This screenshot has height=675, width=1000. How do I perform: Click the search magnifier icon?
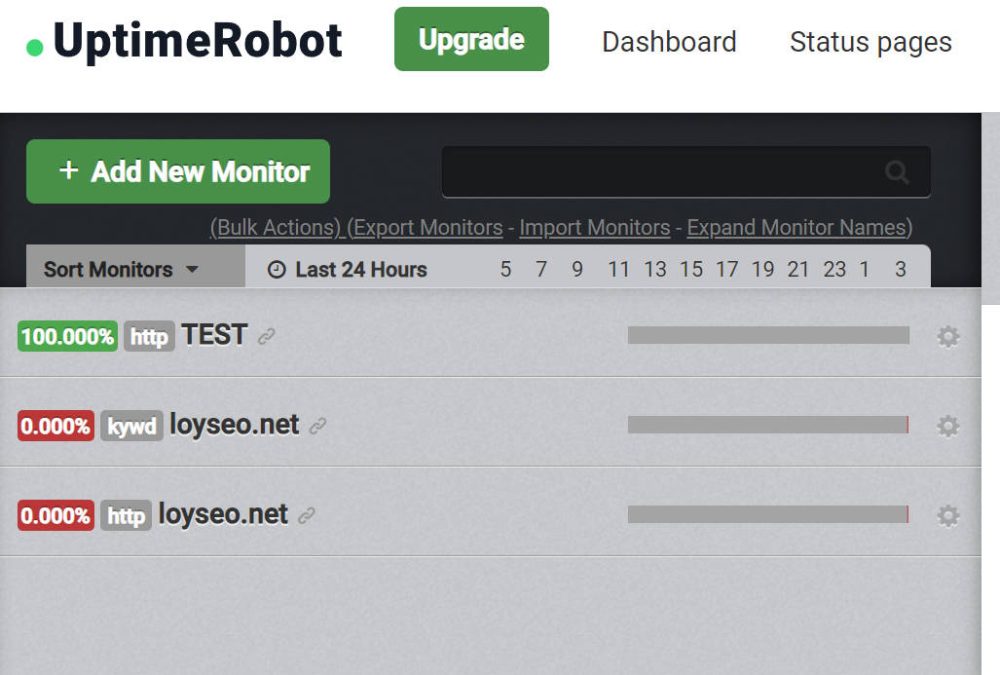pyautogui.click(x=897, y=172)
